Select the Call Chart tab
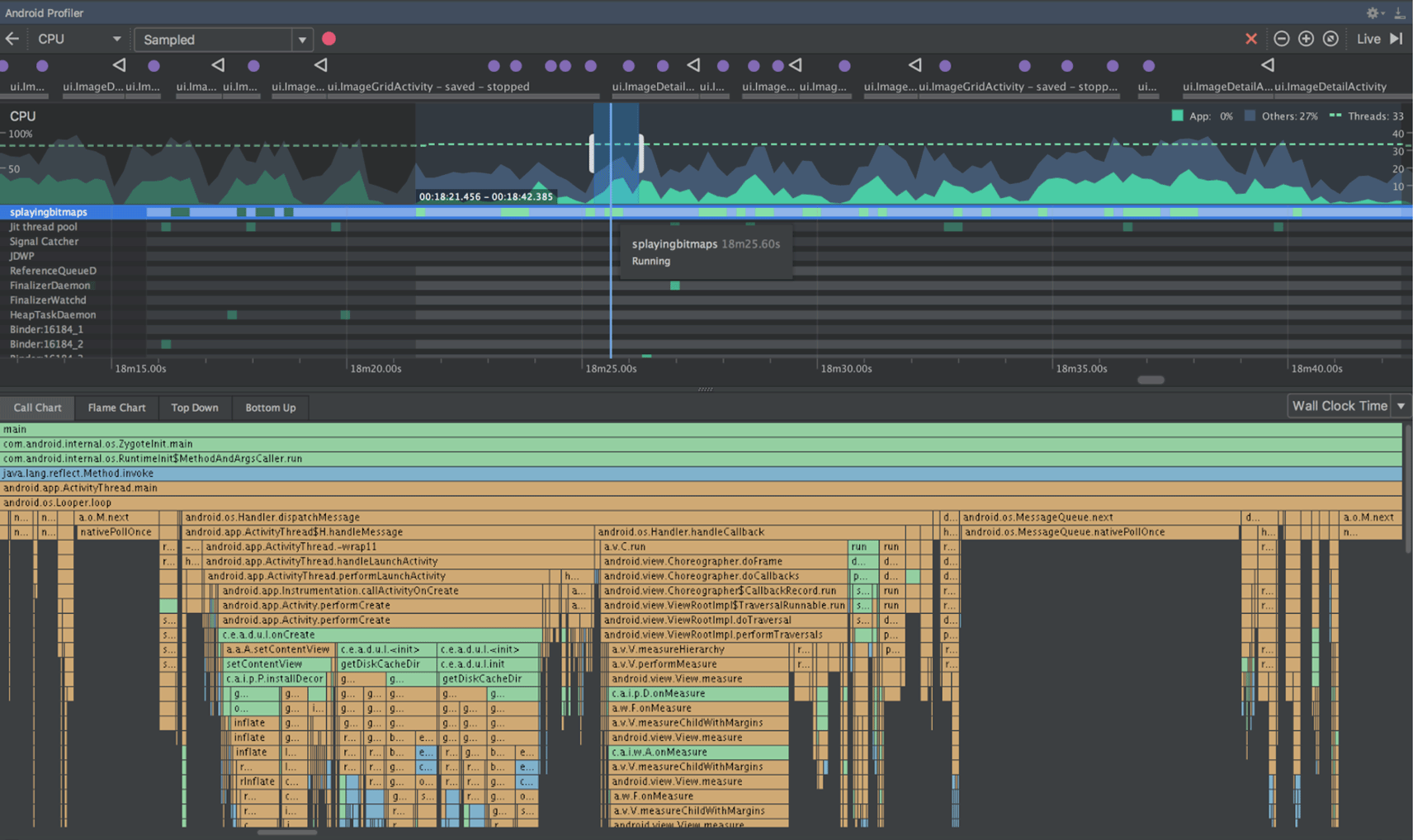1413x840 pixels. pos(37,408)
